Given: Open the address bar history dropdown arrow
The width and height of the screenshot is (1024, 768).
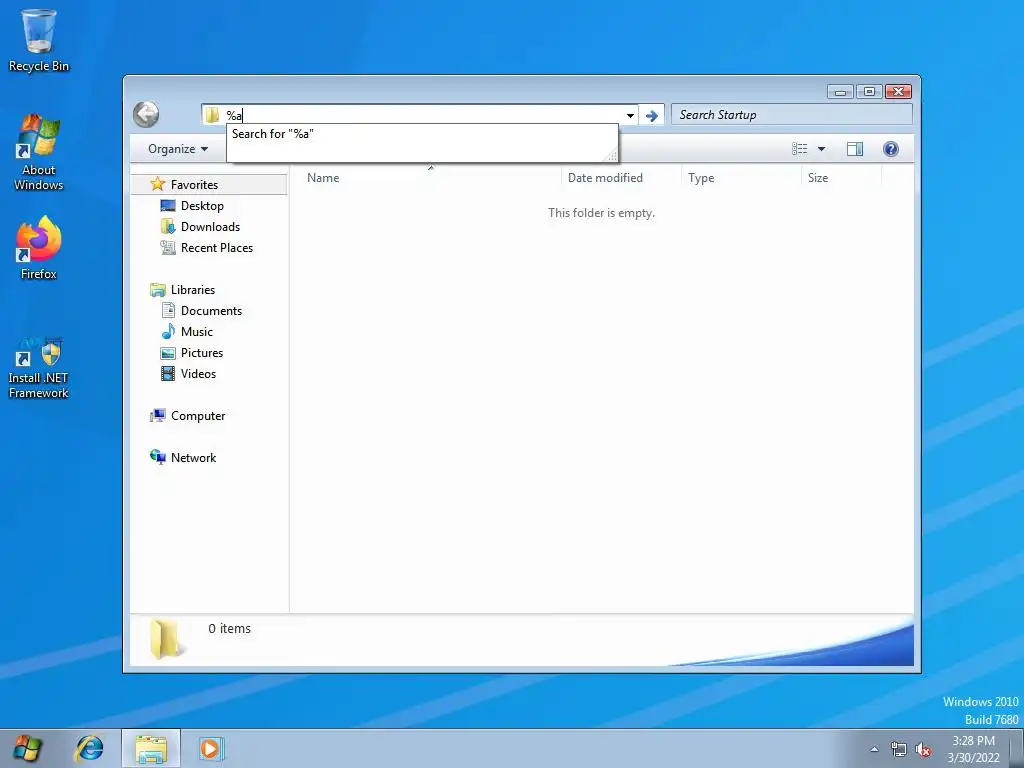Looking at the screenshot, I should pyautogui.click(x=630, y=116).
